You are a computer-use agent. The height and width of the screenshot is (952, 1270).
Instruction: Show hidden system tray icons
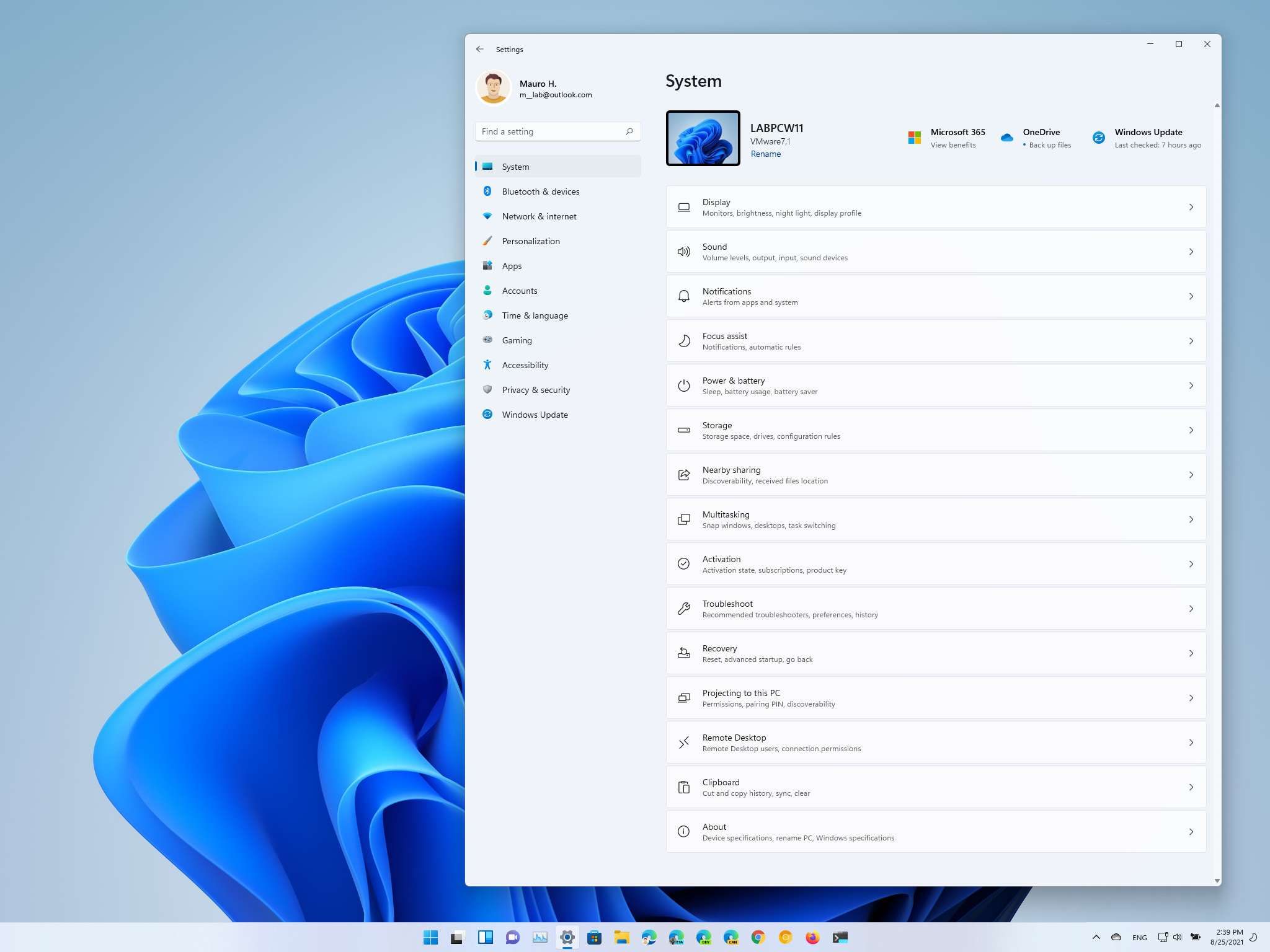[1096, 937]
